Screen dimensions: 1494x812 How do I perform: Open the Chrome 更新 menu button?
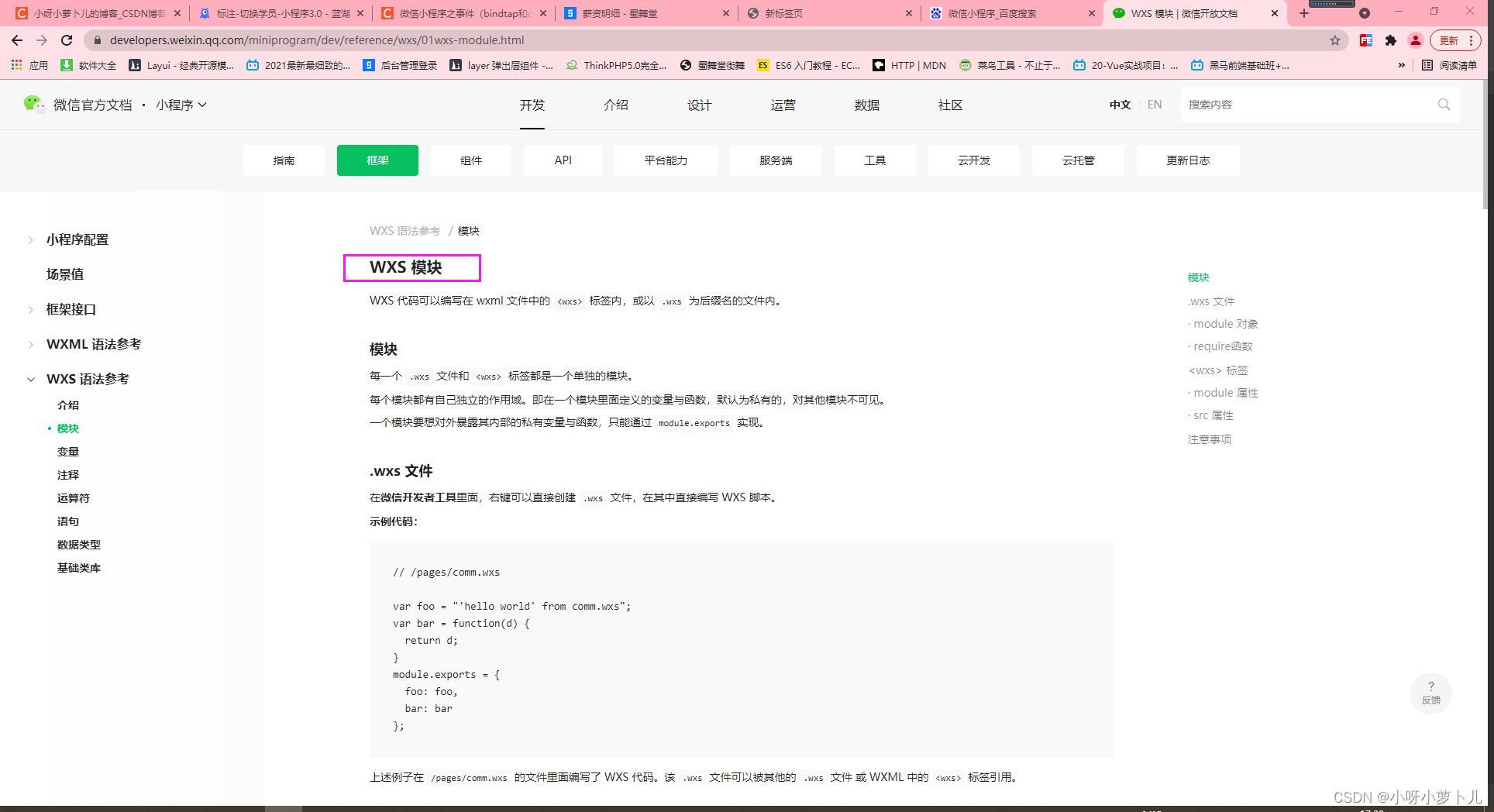[x=1455, y=40]
